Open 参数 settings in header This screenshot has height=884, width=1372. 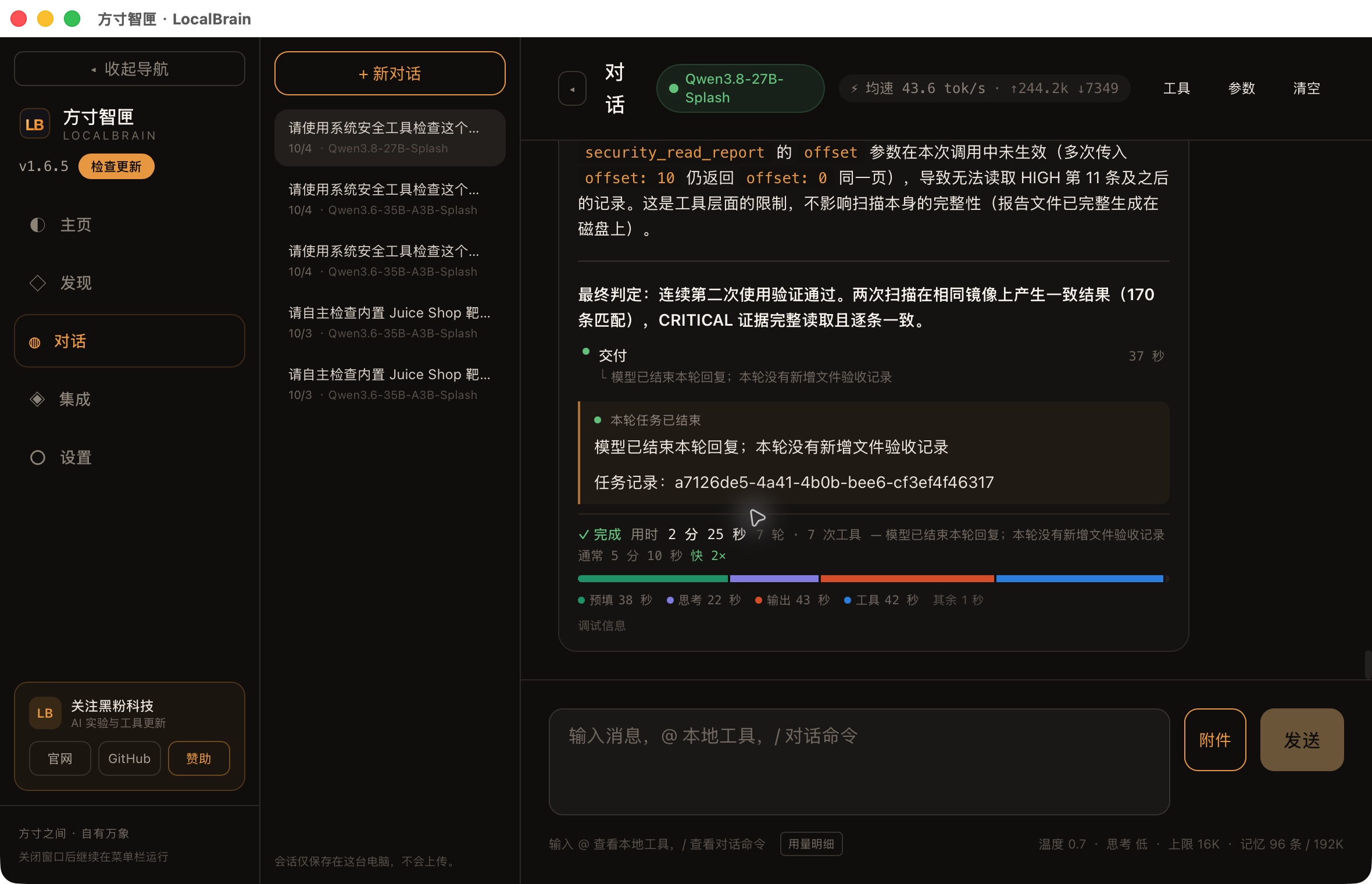click(1242, 88)
